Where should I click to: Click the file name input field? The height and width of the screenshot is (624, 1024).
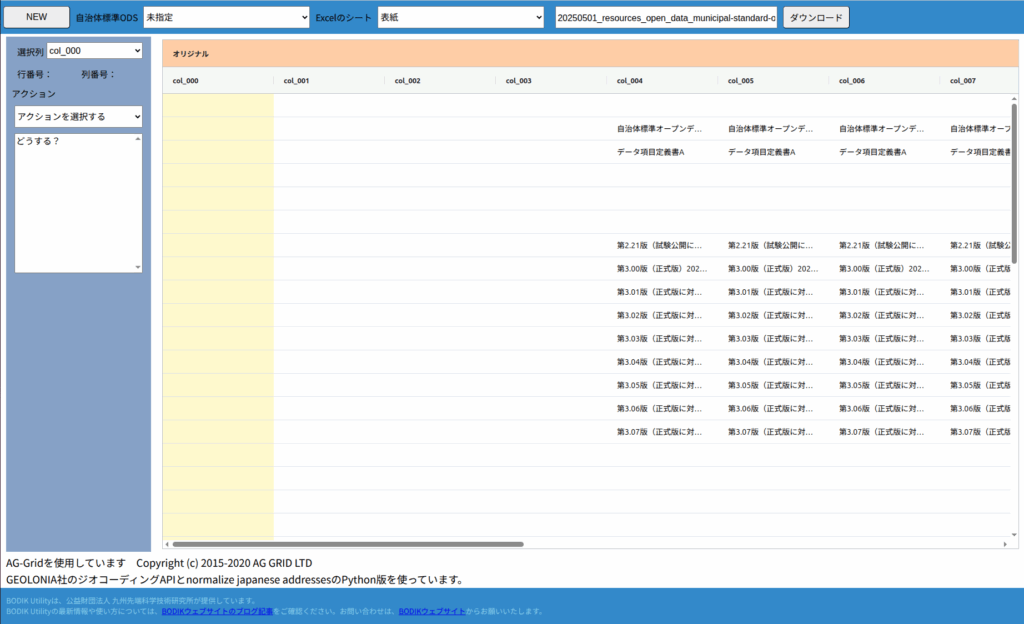tap(666, 17)
